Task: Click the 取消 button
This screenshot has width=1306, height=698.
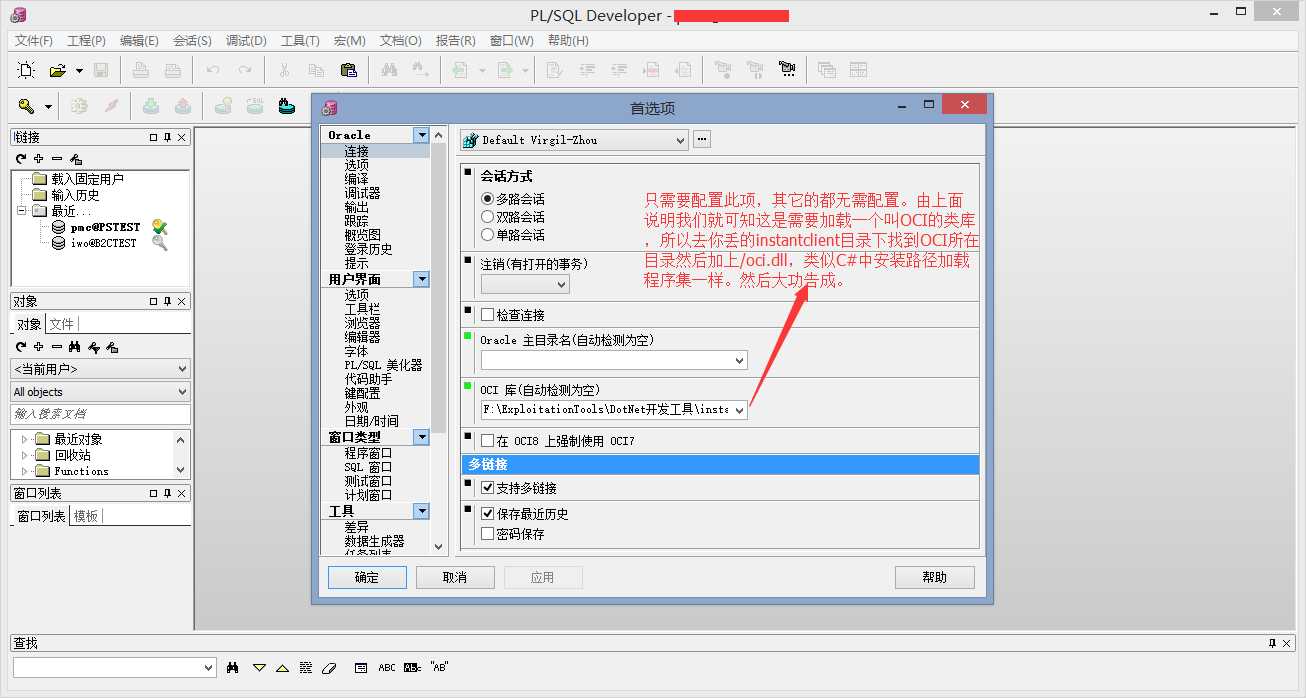Action: pos(455,577)
